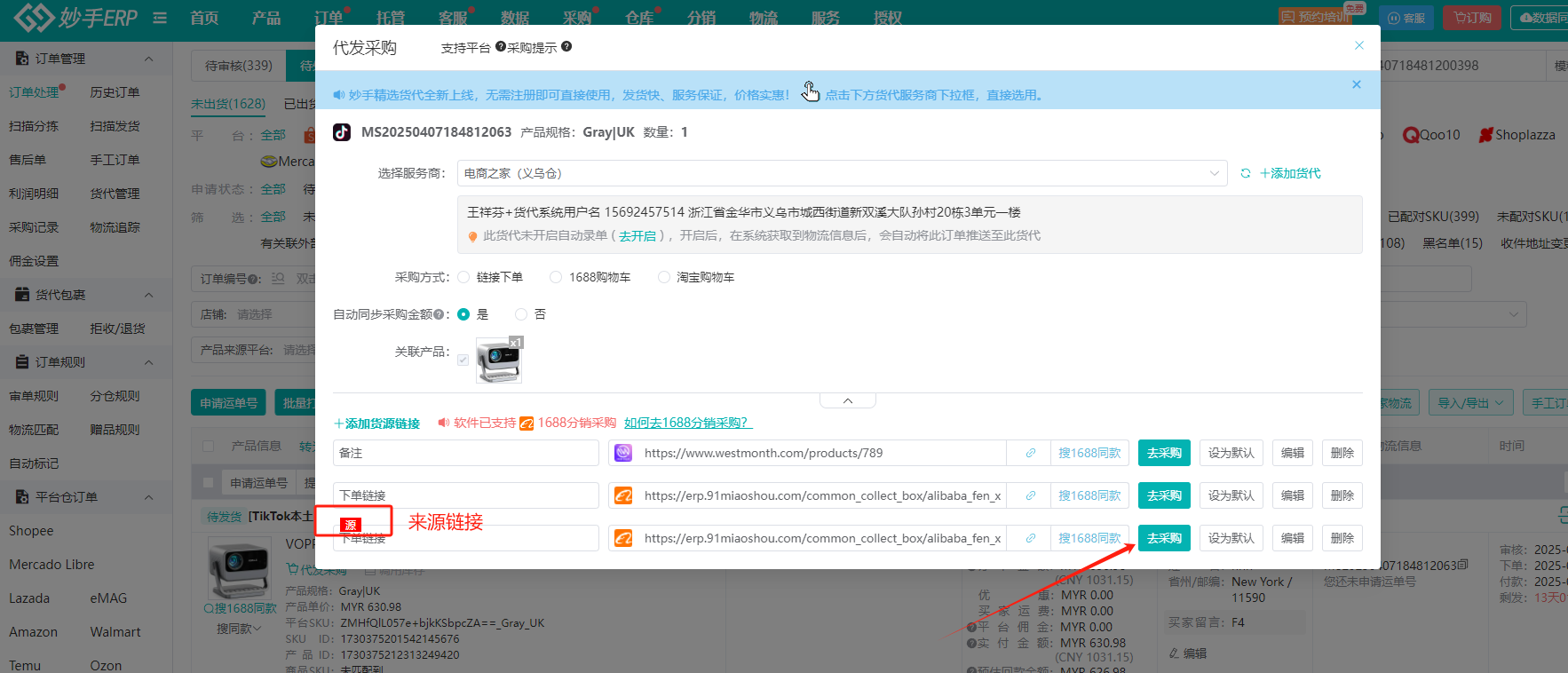This screenshot has height=673, width=1568.
Task: Click the 货代包裹 sidebar section icon
Action: coord(22,294)
